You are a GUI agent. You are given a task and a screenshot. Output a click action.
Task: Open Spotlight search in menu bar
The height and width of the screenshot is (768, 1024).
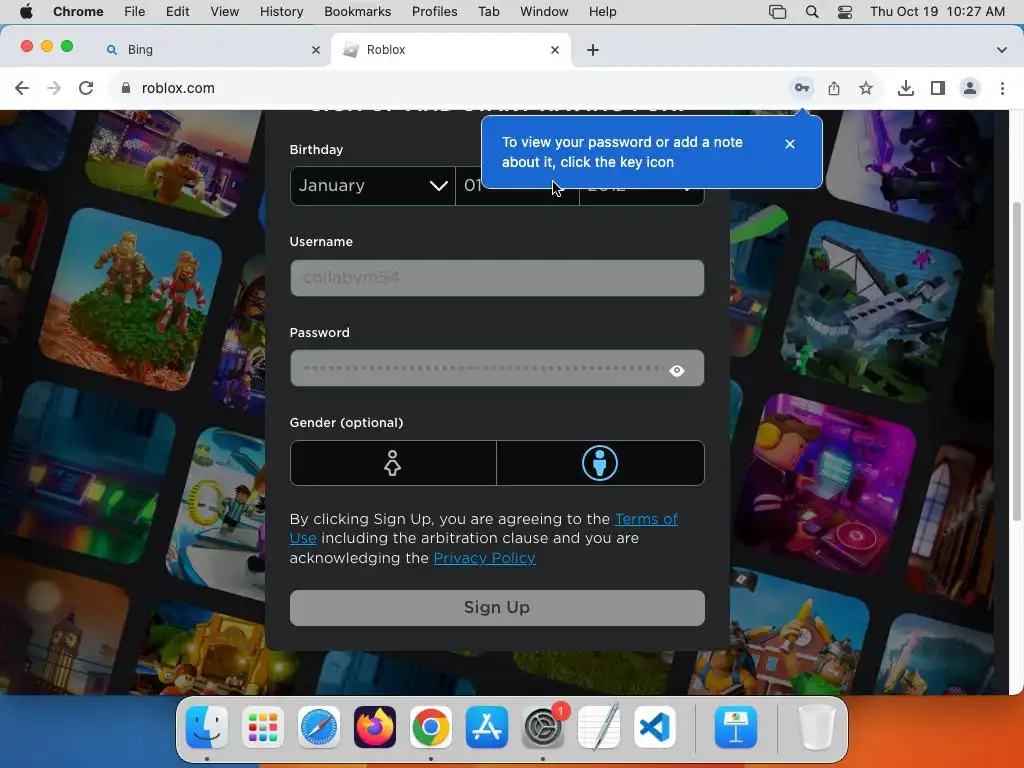click(x=812, y=12)
